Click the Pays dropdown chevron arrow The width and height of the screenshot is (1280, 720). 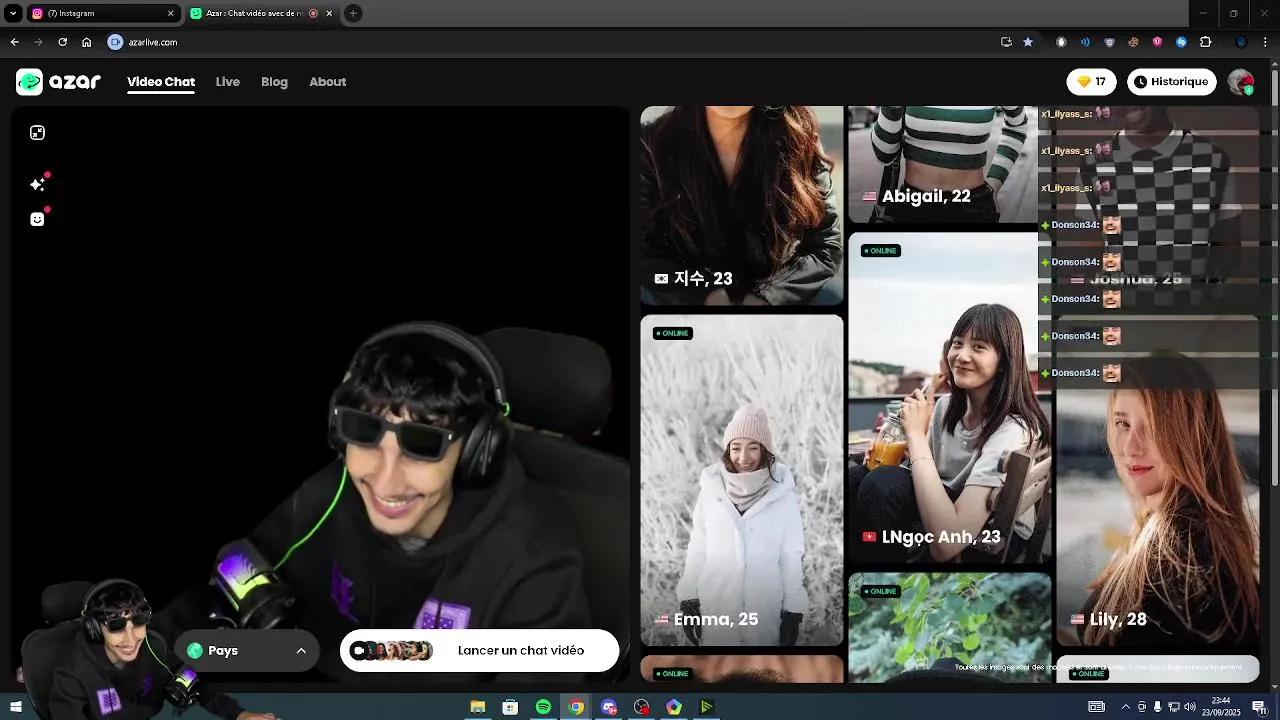301,651
